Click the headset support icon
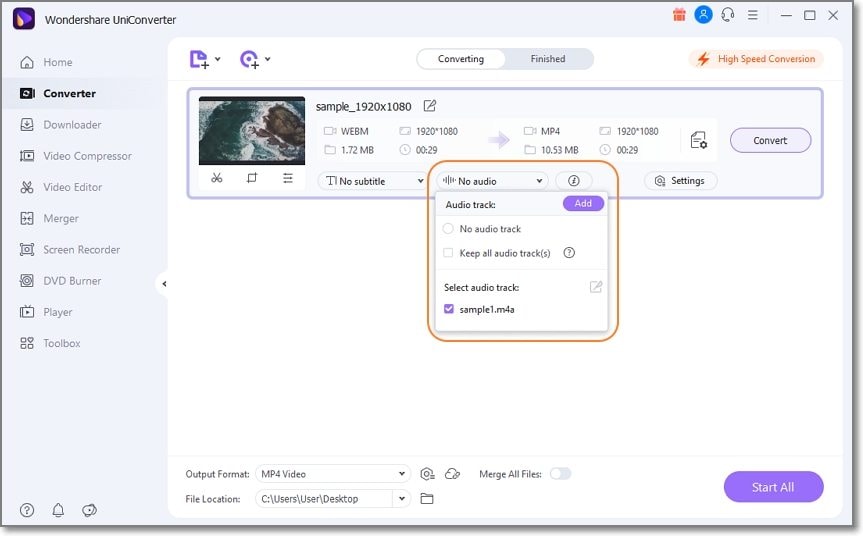863x536 pixels. tap(728, 15)
